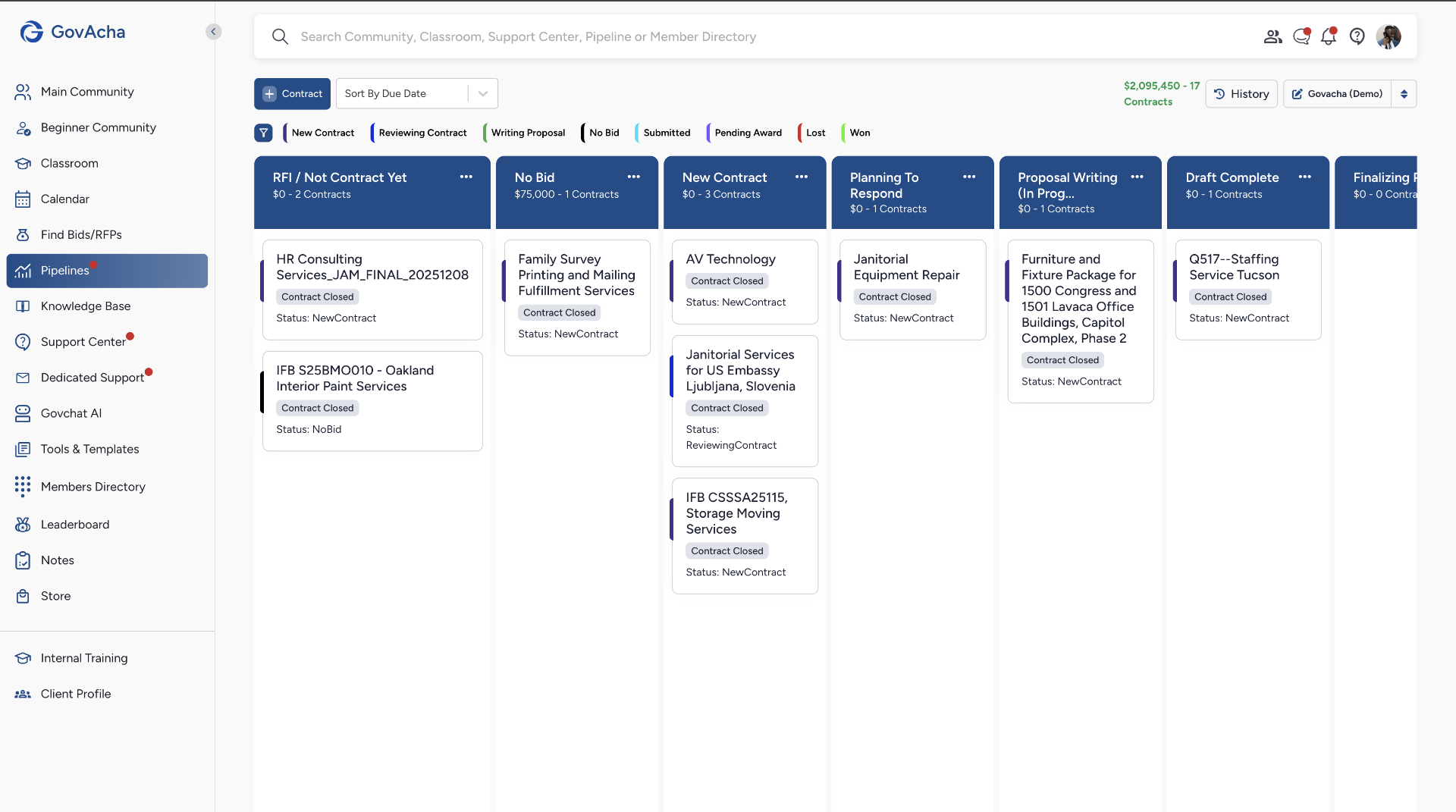The height and width of the screenshot is (812, 1456).
Task: Toggle the Pending Award status filter
Action: coord(745,133)
